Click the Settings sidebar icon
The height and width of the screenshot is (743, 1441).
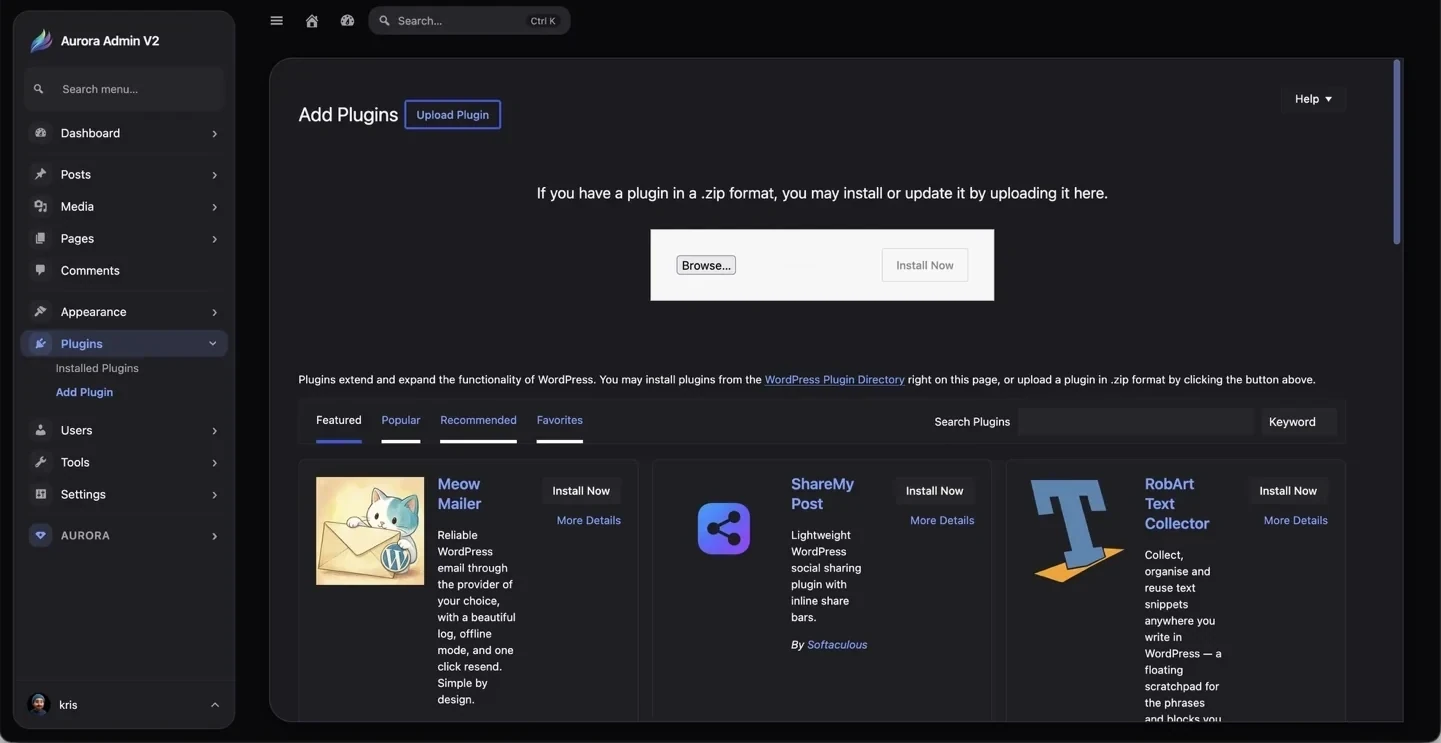40,494
